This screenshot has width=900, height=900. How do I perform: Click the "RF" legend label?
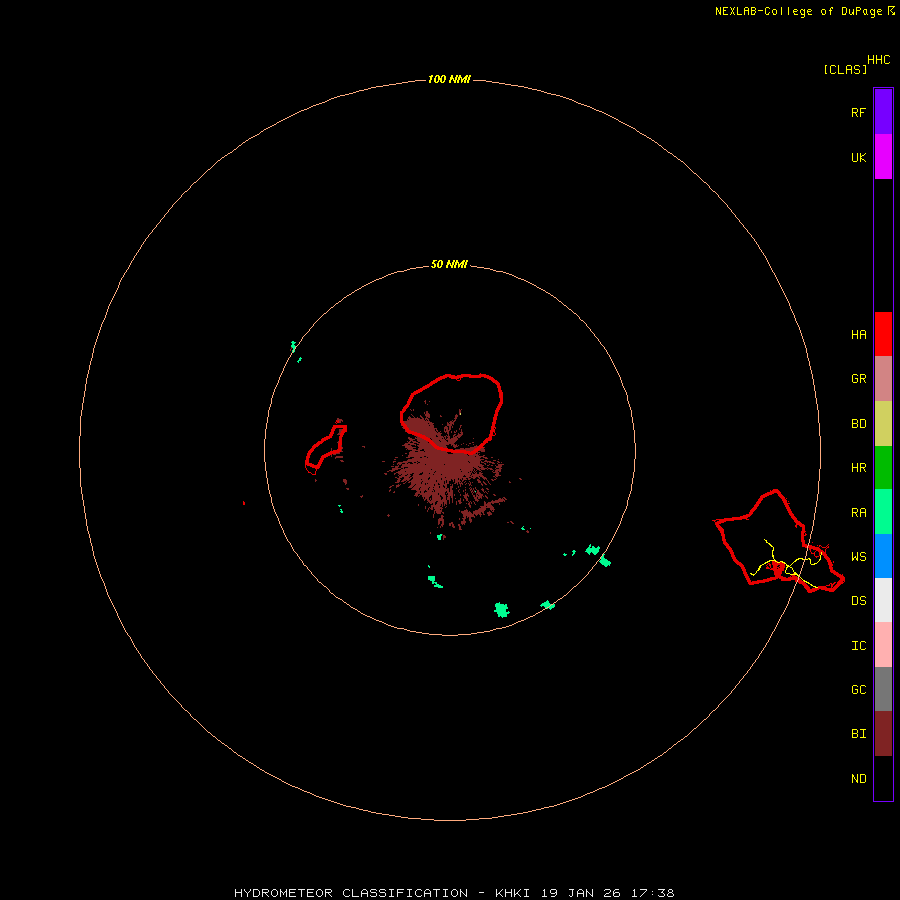point(859,112)
